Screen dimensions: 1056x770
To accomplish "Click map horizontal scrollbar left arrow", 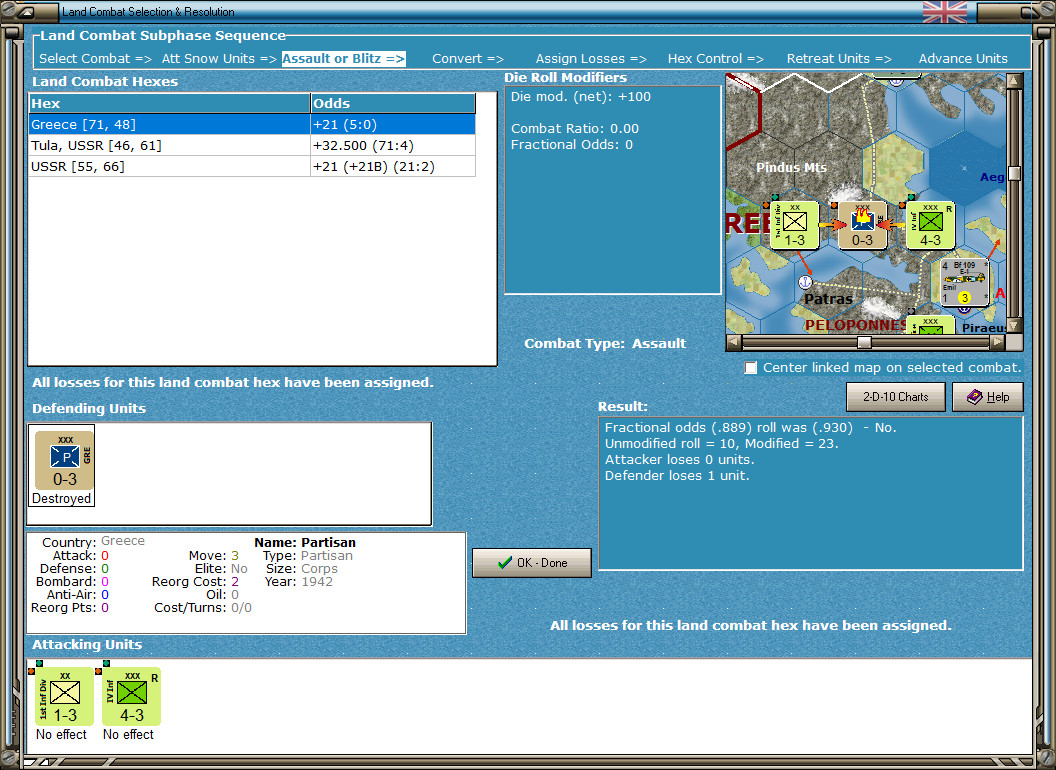I will [734, 342].
